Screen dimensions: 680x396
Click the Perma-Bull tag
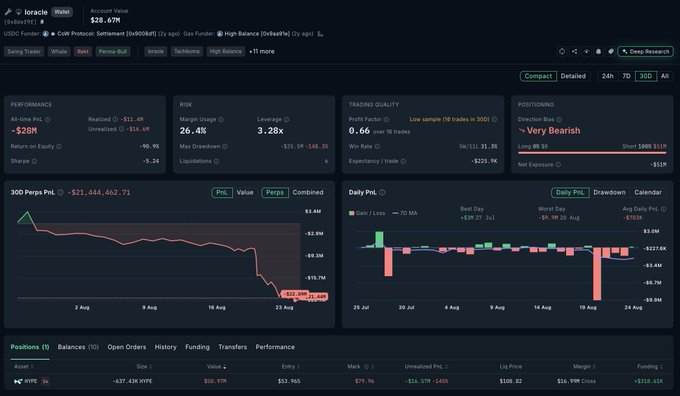pyautogui.click(x=113, y=51)
